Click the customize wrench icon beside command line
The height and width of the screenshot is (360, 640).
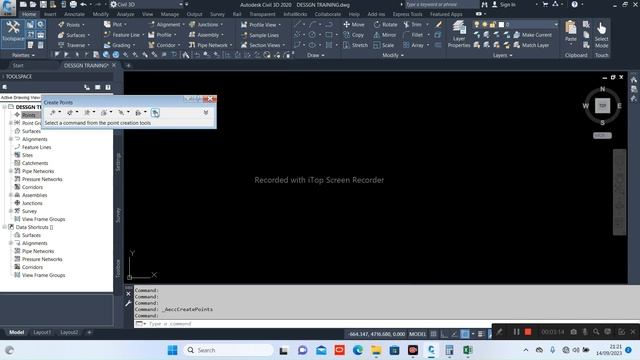tap(128, 303)
